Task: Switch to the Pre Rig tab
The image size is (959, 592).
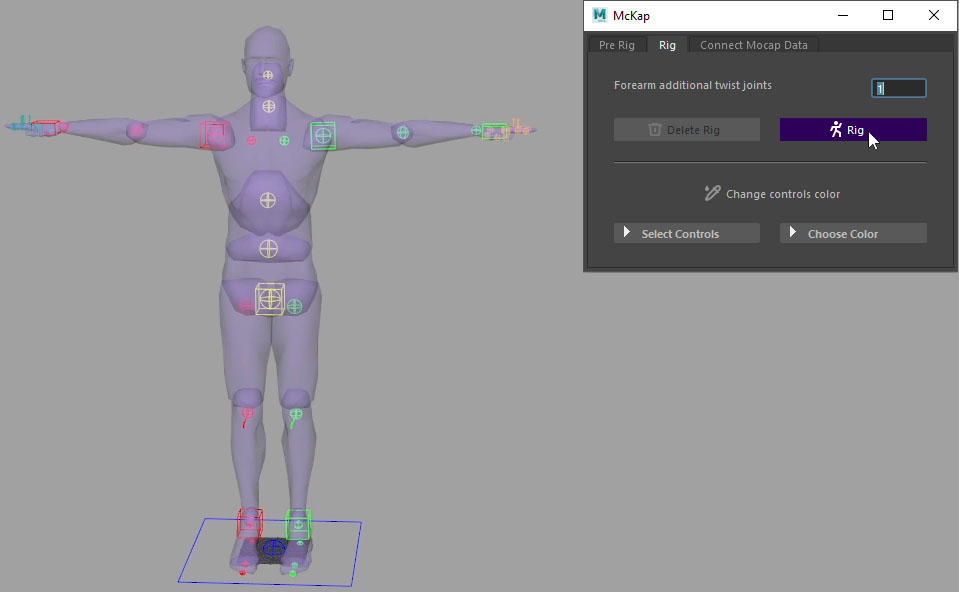Action: point(616,45)
